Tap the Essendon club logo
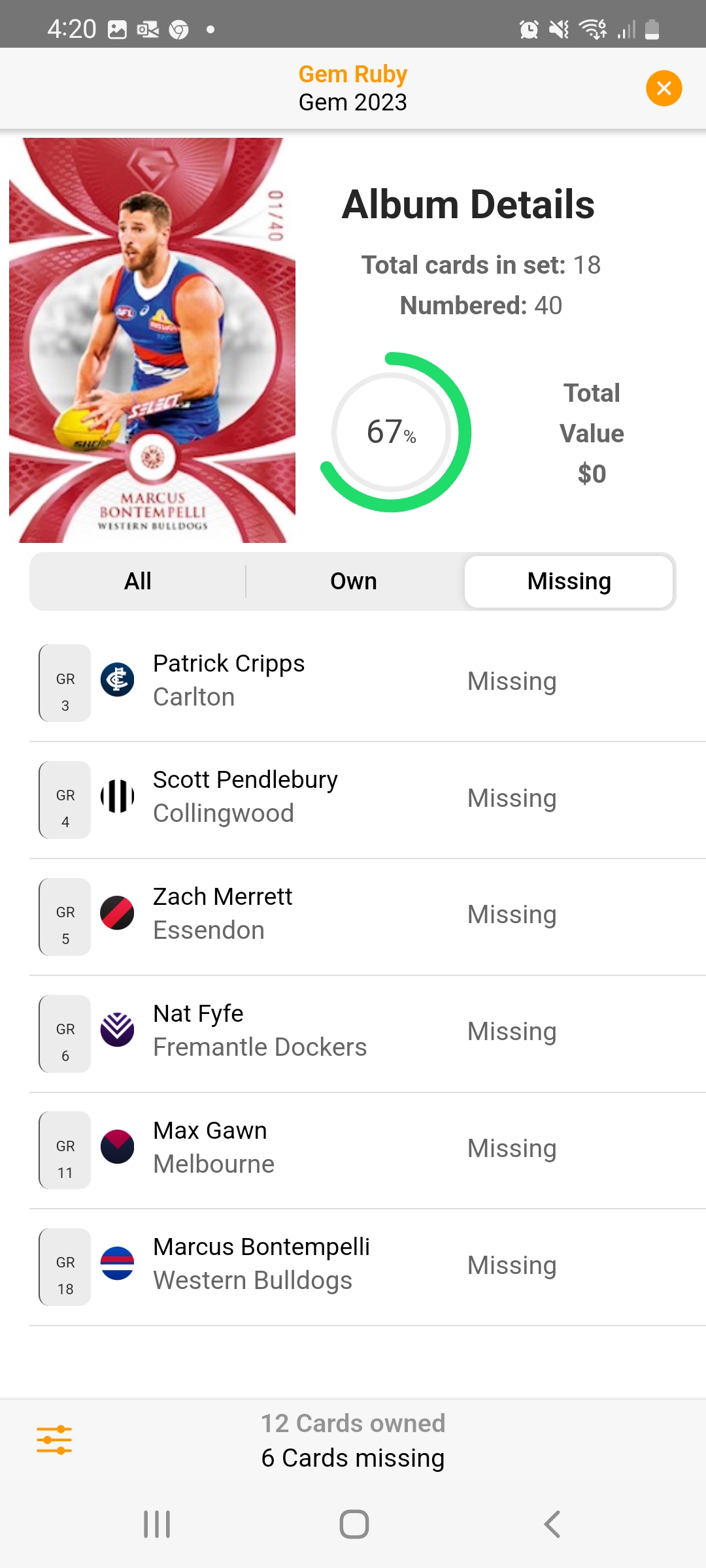 point(117,913)
